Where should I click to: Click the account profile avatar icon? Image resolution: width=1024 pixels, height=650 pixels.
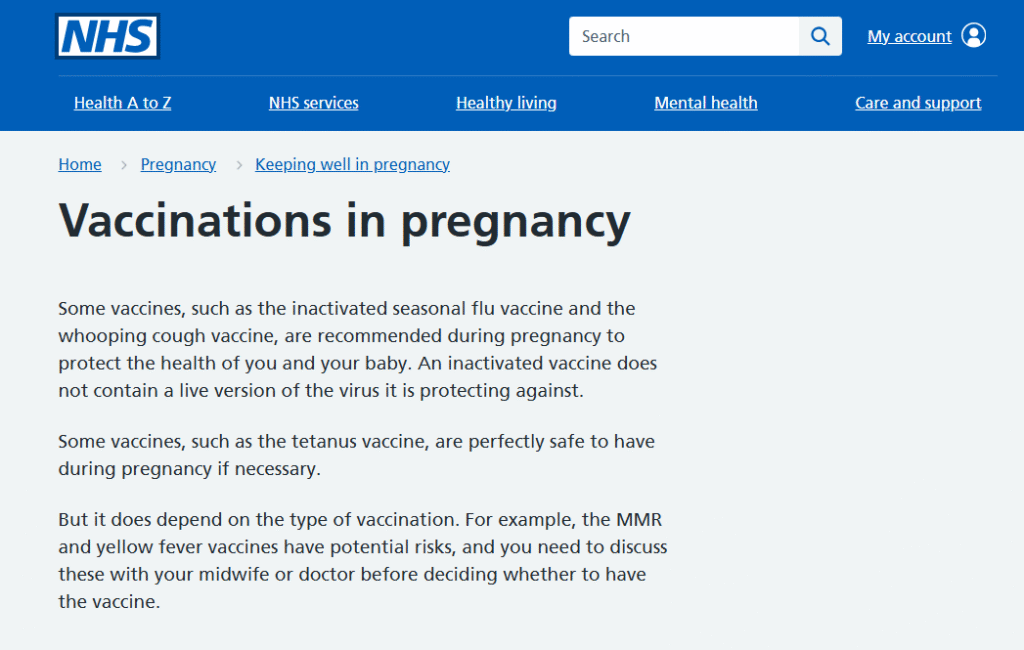click(973, 36)
